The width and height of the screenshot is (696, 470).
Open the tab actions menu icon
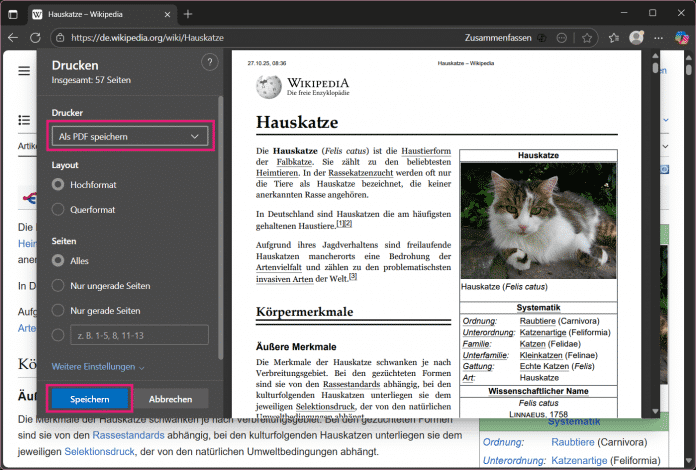pos(13,14)
